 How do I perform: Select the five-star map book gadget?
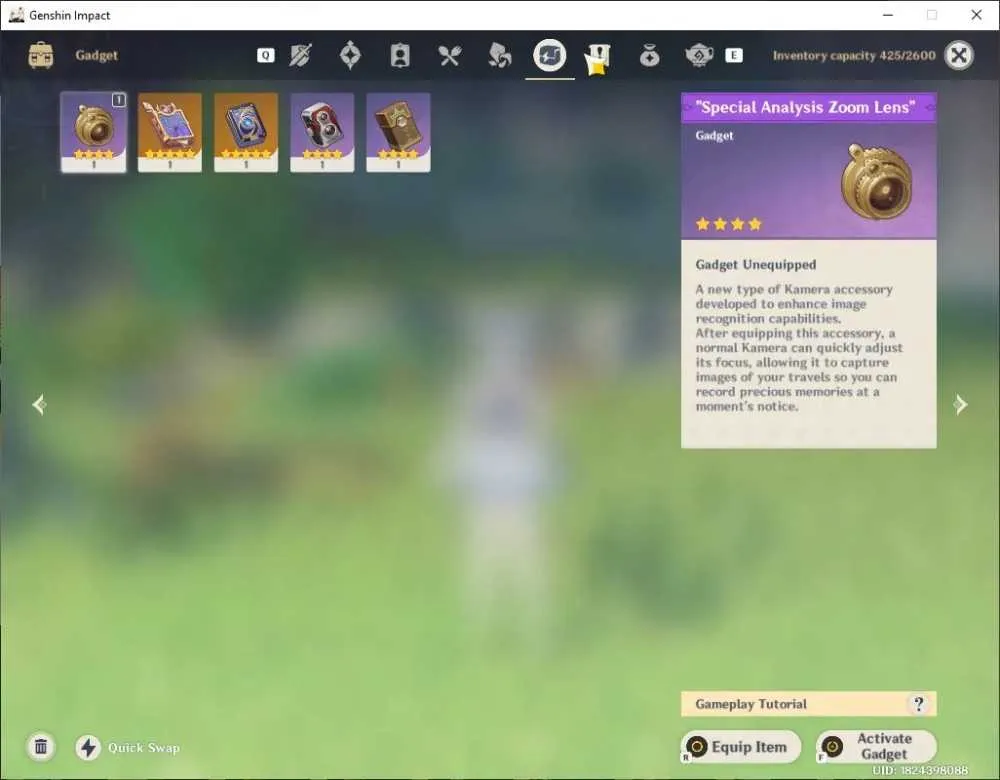[170, 132]
